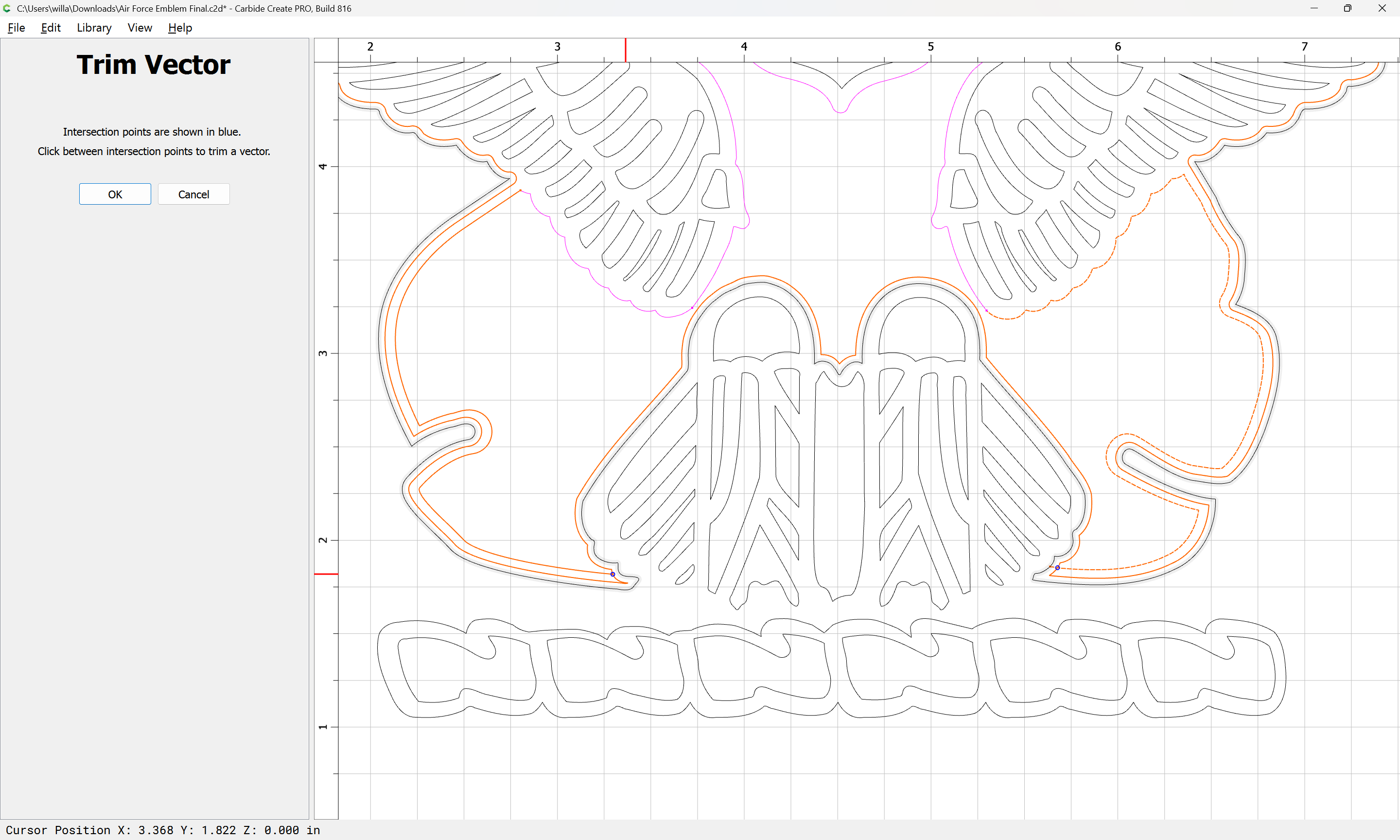Click the horizontal ruler mark 6
Screen dimensions: 1400x840
point(1118,46)
